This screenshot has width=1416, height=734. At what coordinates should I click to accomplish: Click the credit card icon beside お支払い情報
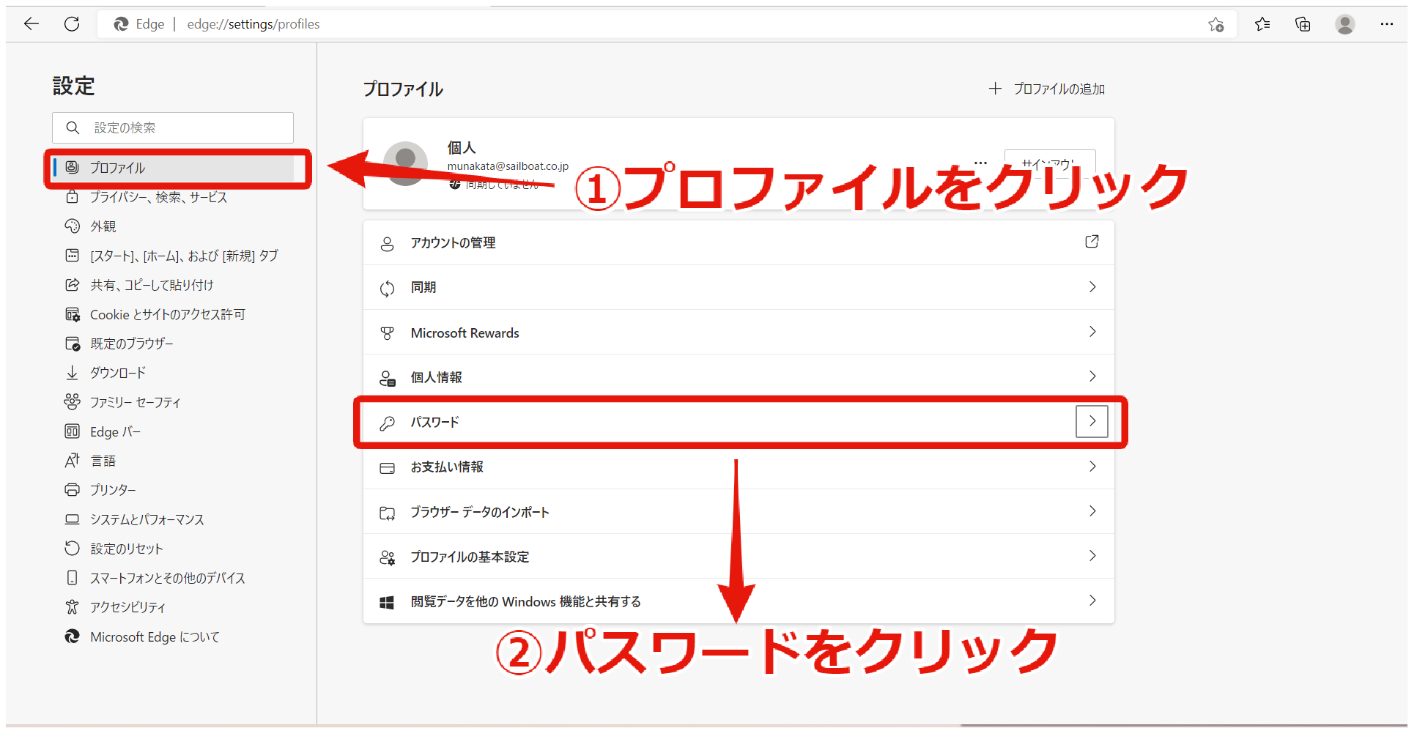pyautogui.click(x=387, y=468)
